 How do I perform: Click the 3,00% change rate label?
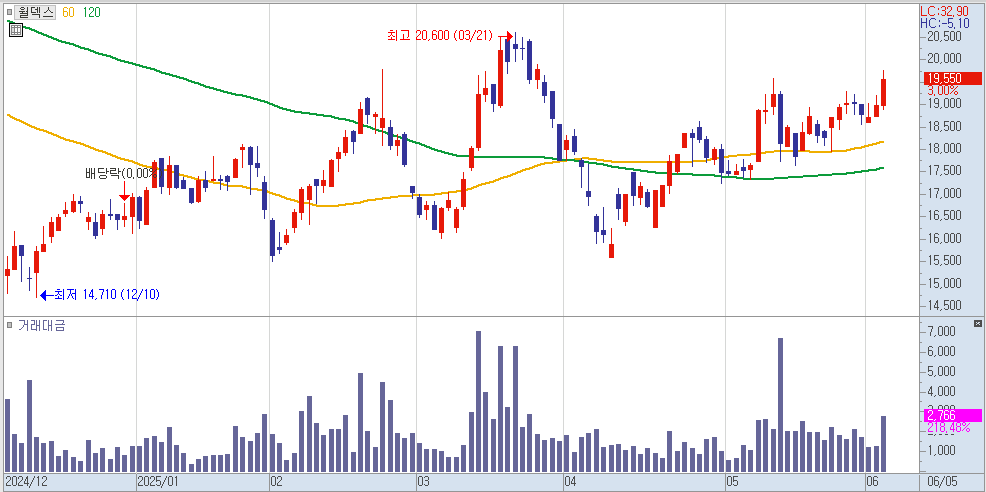(941, 91)
